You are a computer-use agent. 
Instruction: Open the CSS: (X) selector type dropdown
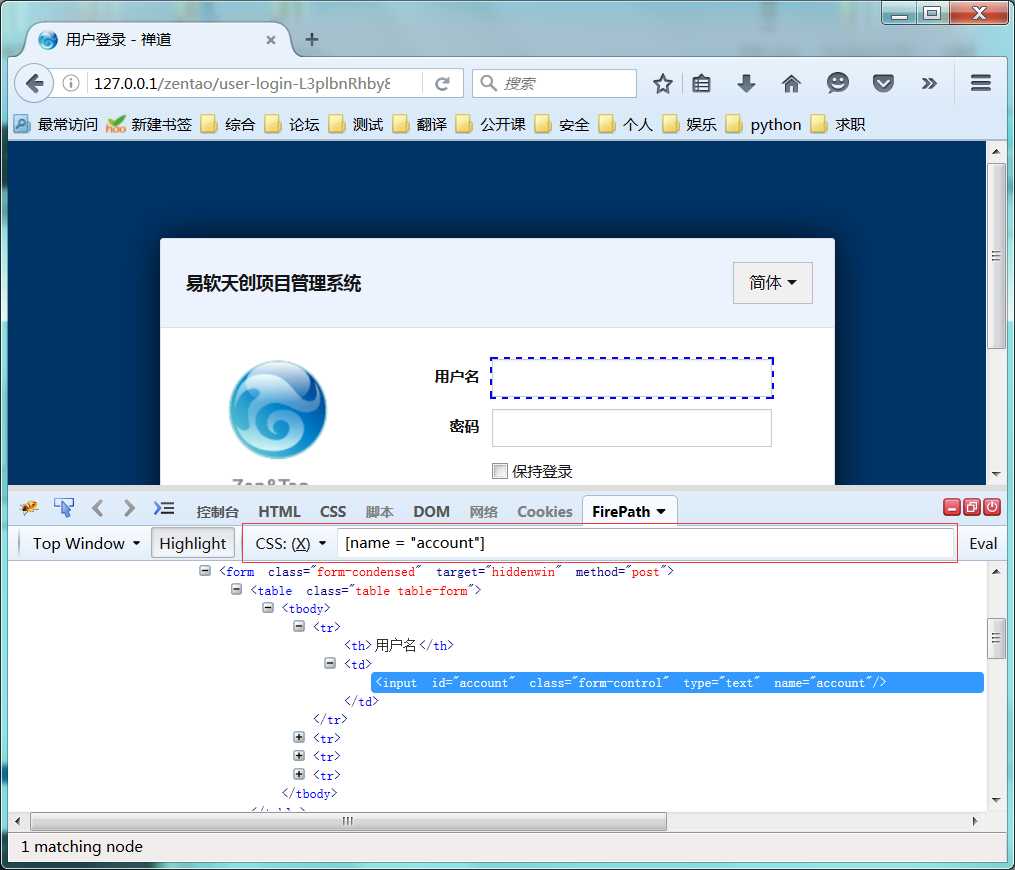pos(290,543)
